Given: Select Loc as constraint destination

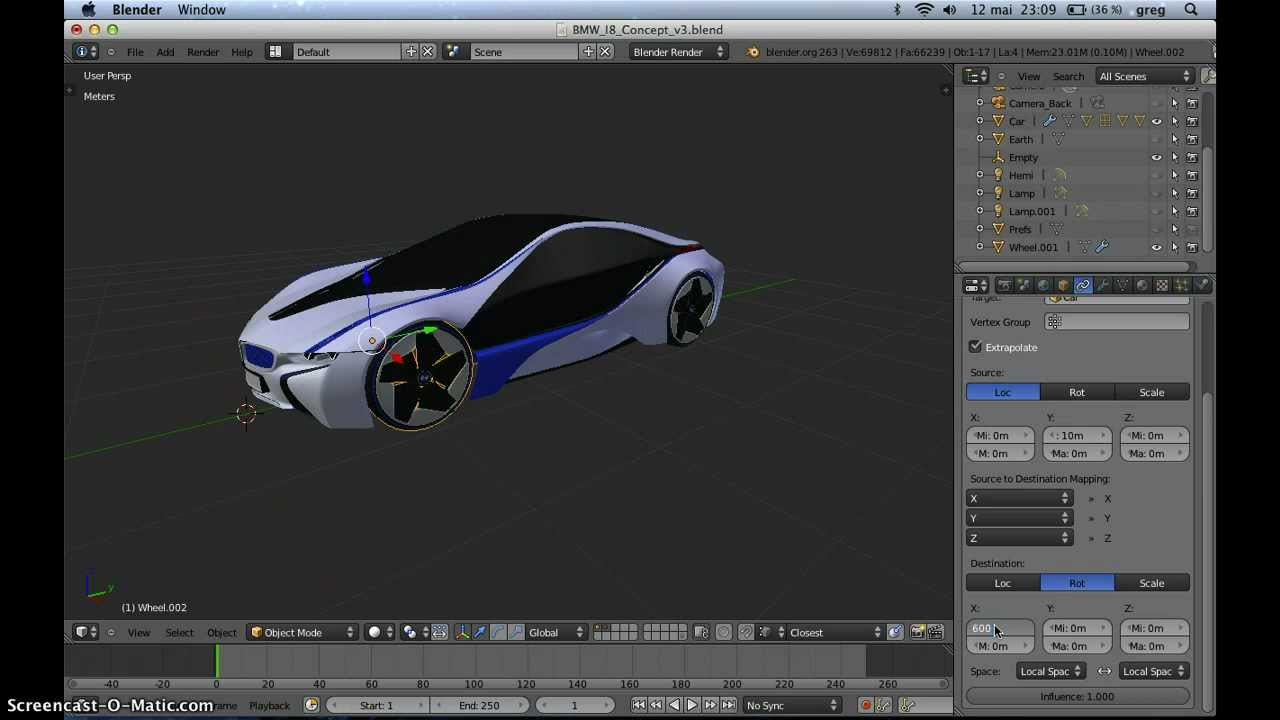Looking at the screenshot, I should pyautogui.click(x=1003, y=583).
